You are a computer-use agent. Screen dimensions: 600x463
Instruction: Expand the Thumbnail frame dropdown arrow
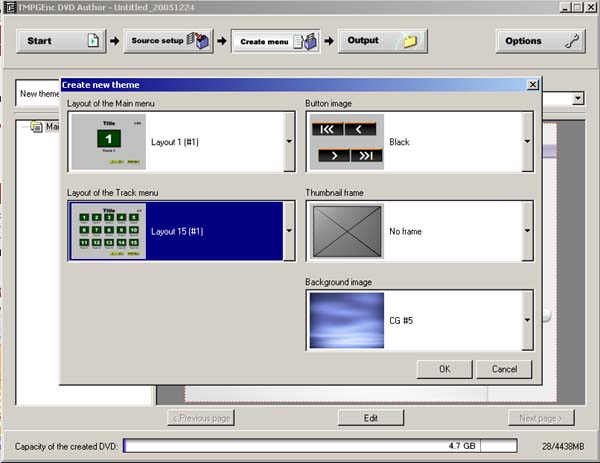(527, 231)
